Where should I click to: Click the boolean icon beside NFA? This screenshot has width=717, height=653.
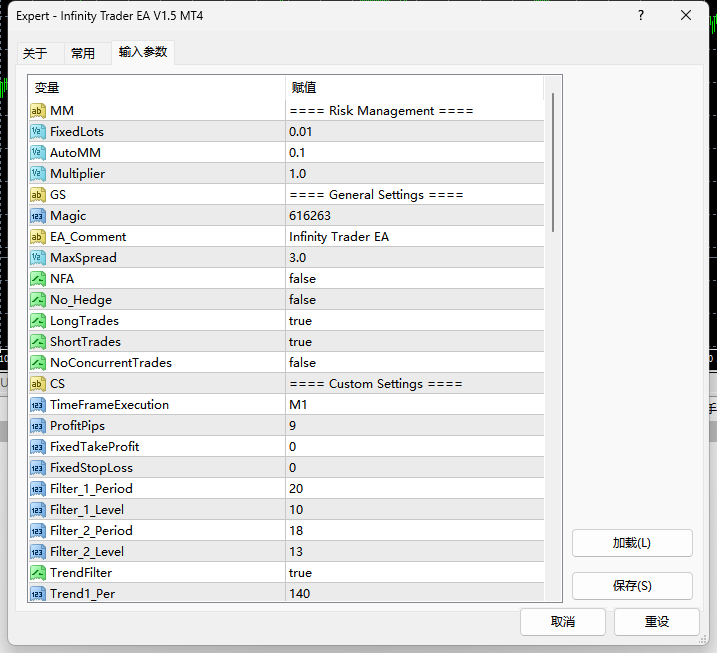(38, 279)
